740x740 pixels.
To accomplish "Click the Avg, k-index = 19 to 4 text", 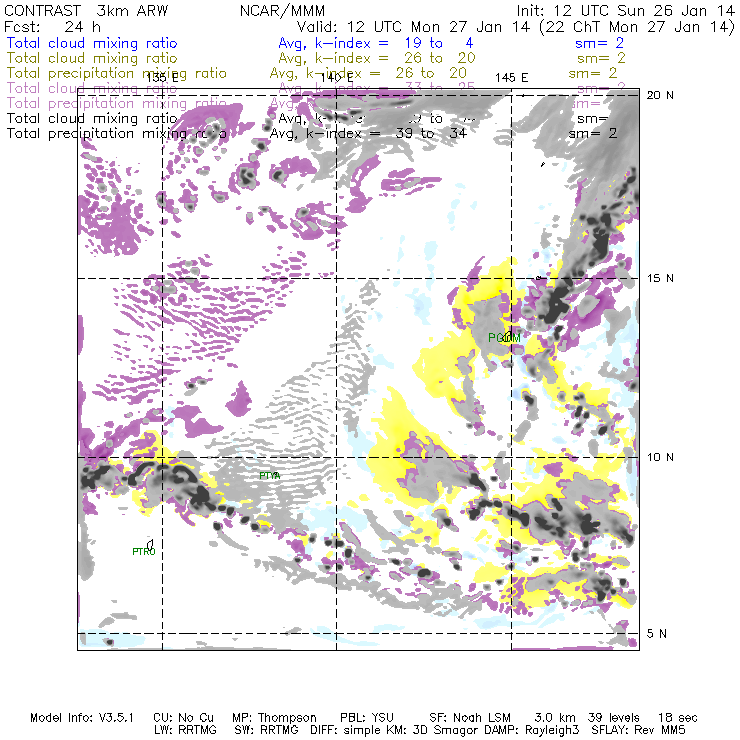I will 376,43.
